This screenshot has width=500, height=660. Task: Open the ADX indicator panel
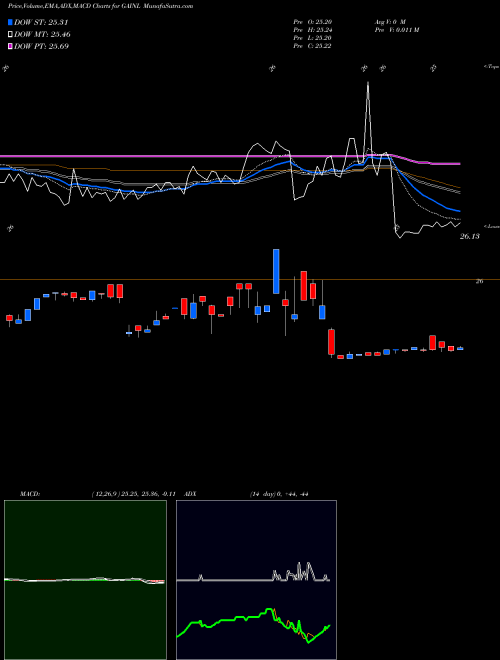coord(256,580)
